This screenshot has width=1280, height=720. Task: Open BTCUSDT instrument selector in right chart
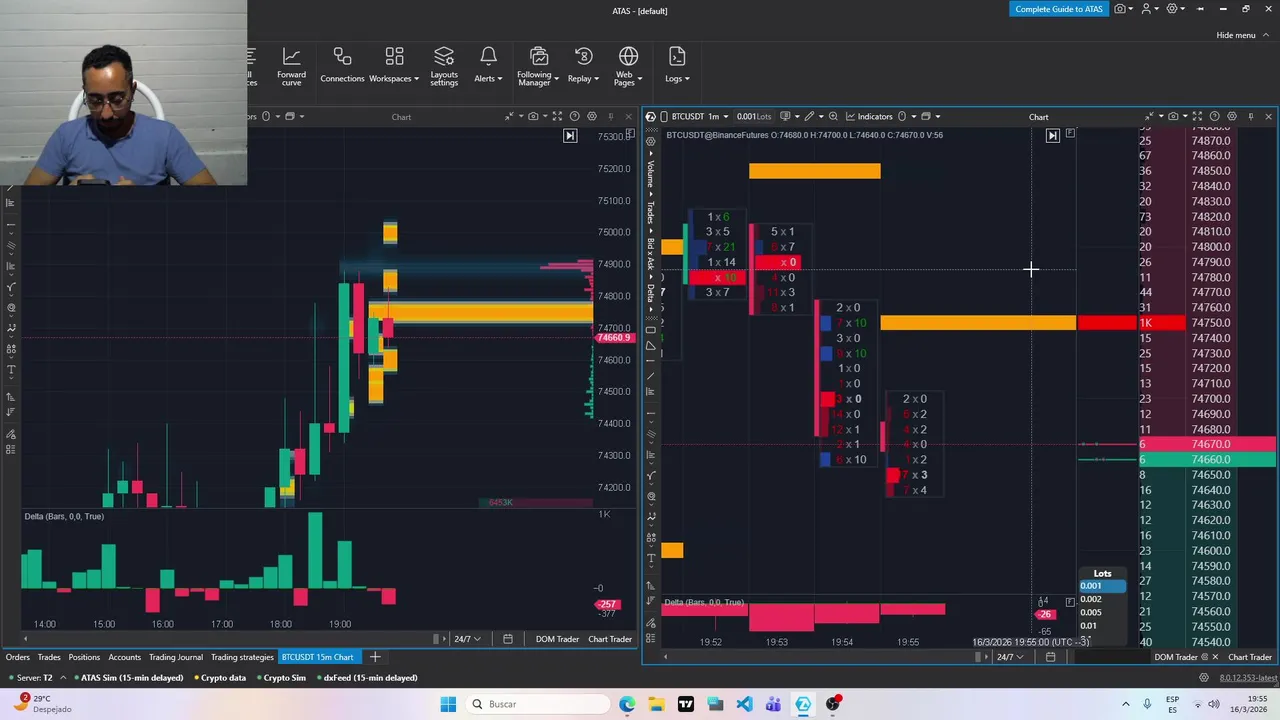coord(688,116)
